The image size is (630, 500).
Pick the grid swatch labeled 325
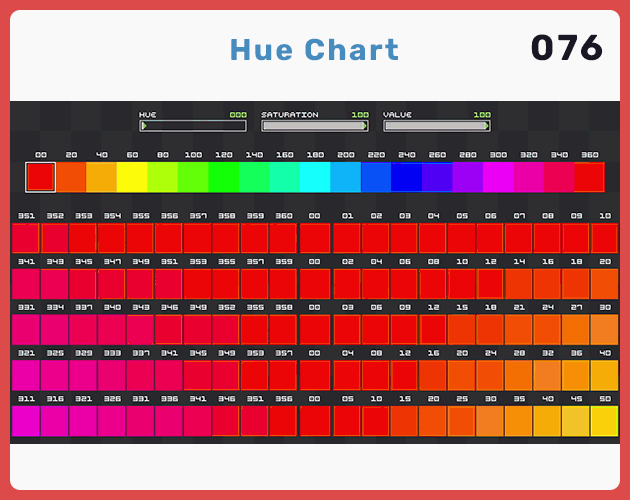54,375
